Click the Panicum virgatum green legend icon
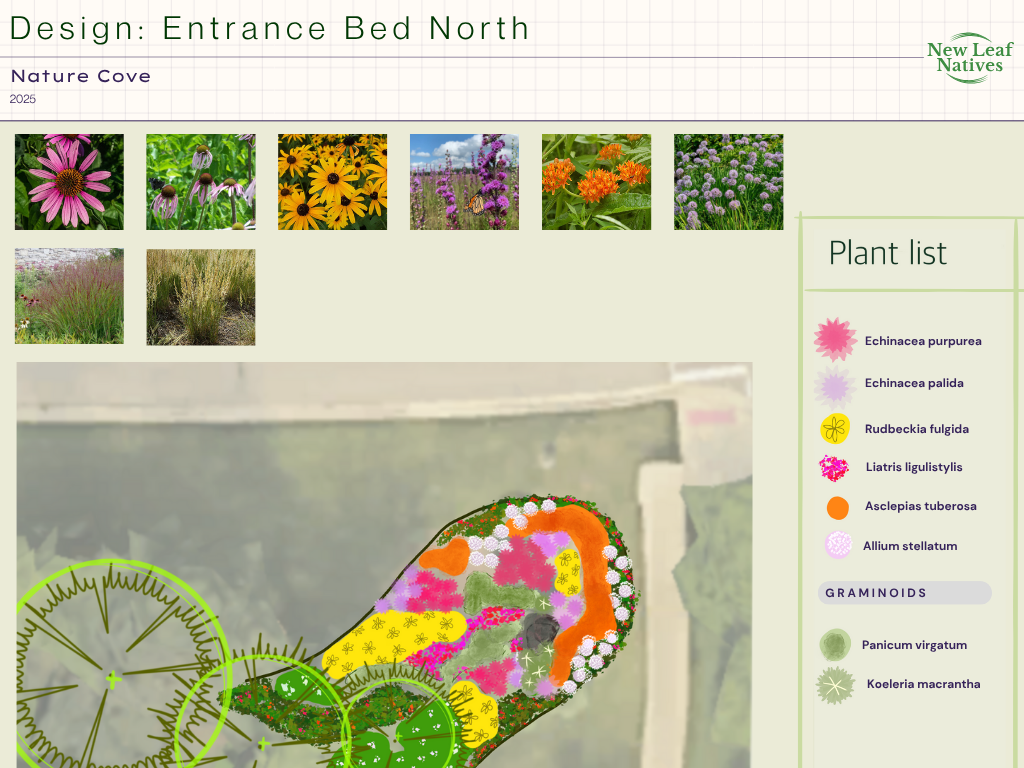 point(835,645)
